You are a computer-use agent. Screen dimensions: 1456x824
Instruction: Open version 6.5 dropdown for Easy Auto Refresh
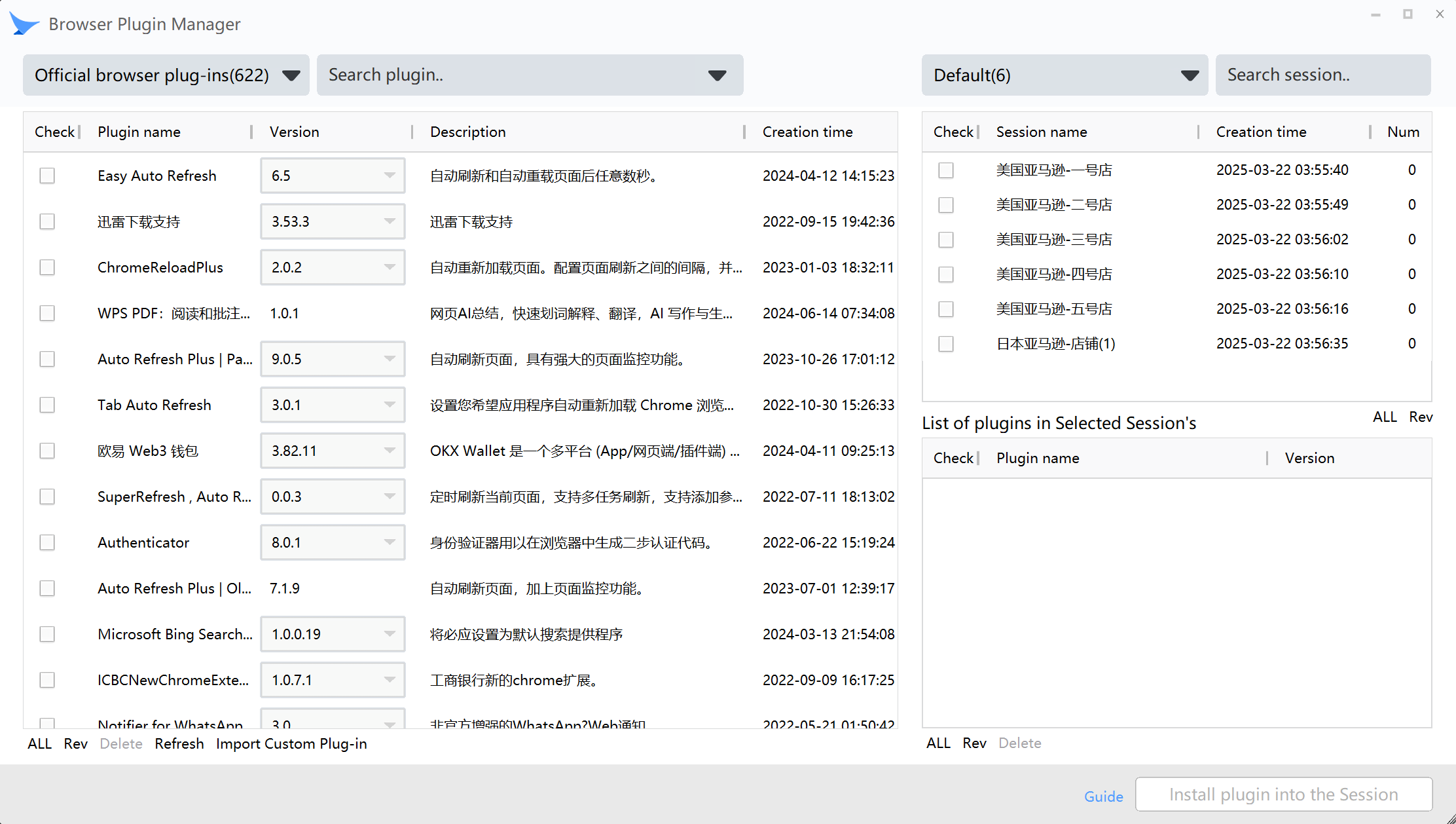click(333, 176)
